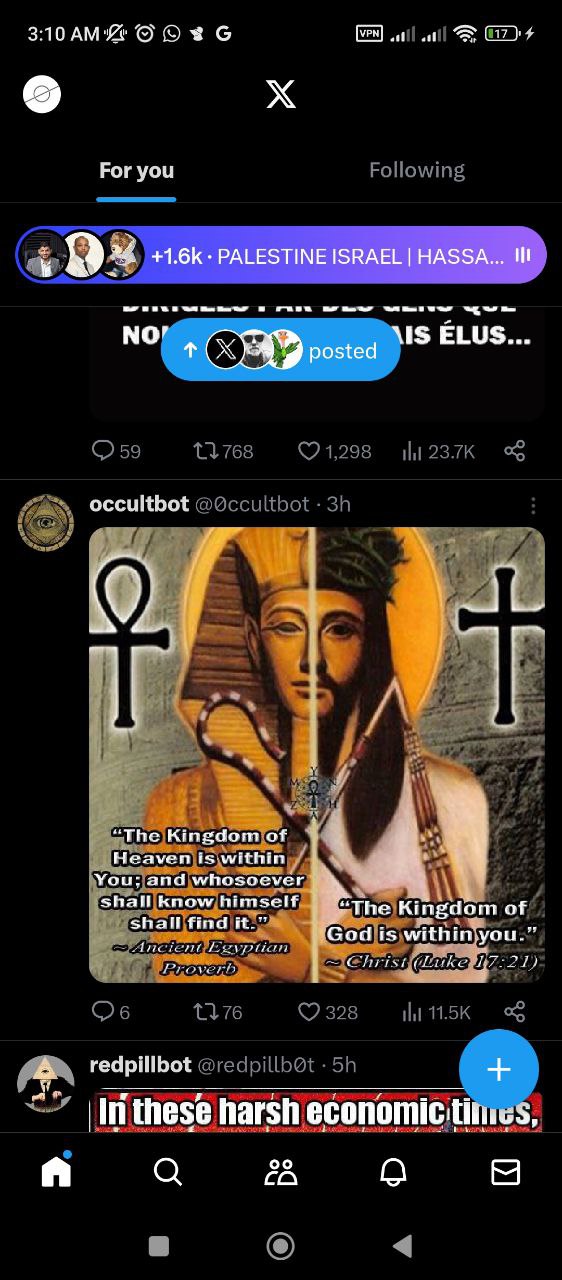Select the For you tab
This screenshot has height=1280, width=562.
click(x=136, y=170)
